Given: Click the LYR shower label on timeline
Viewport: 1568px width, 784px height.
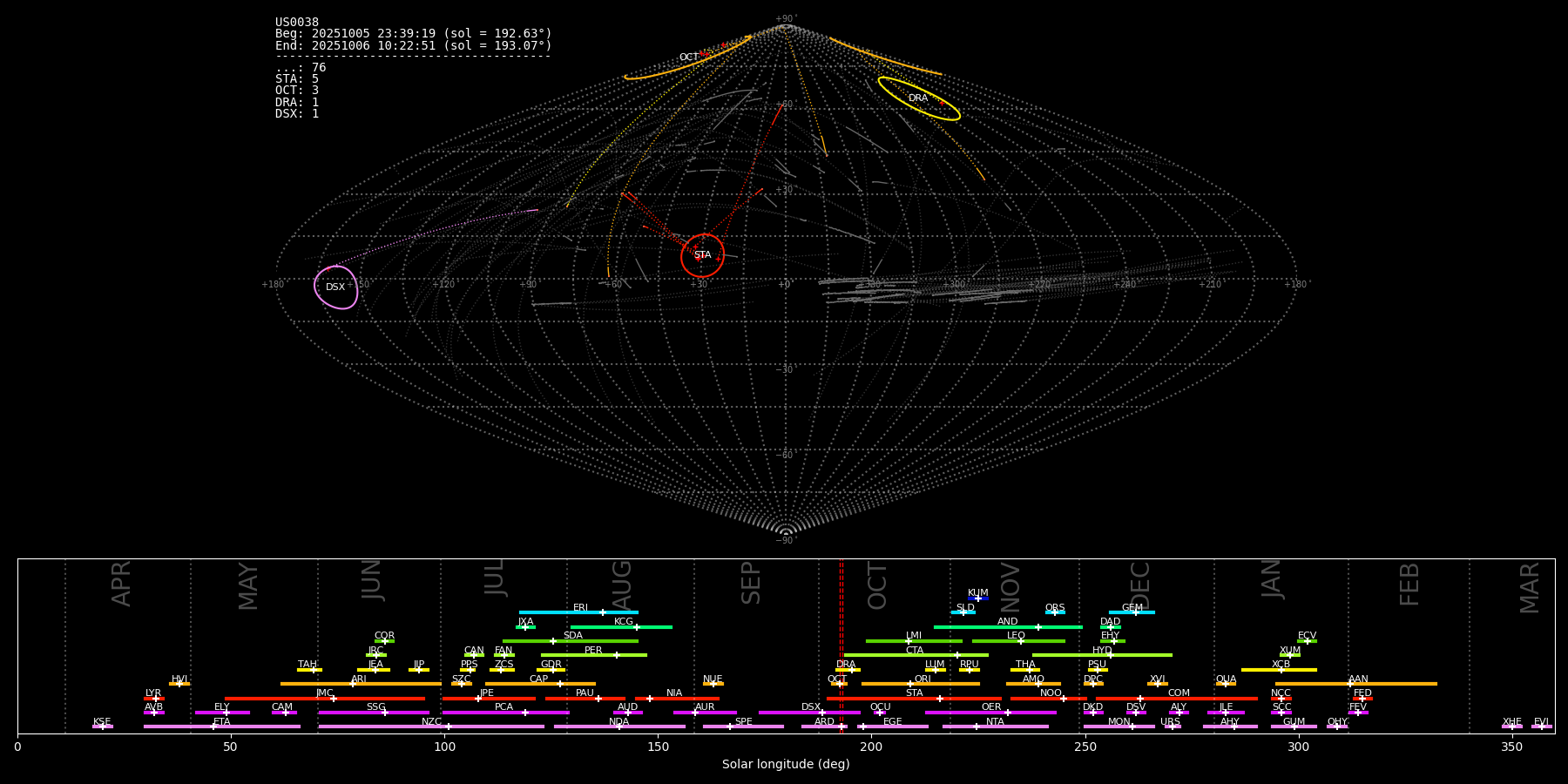Looking at the screenshot, I should coord(153,693).
